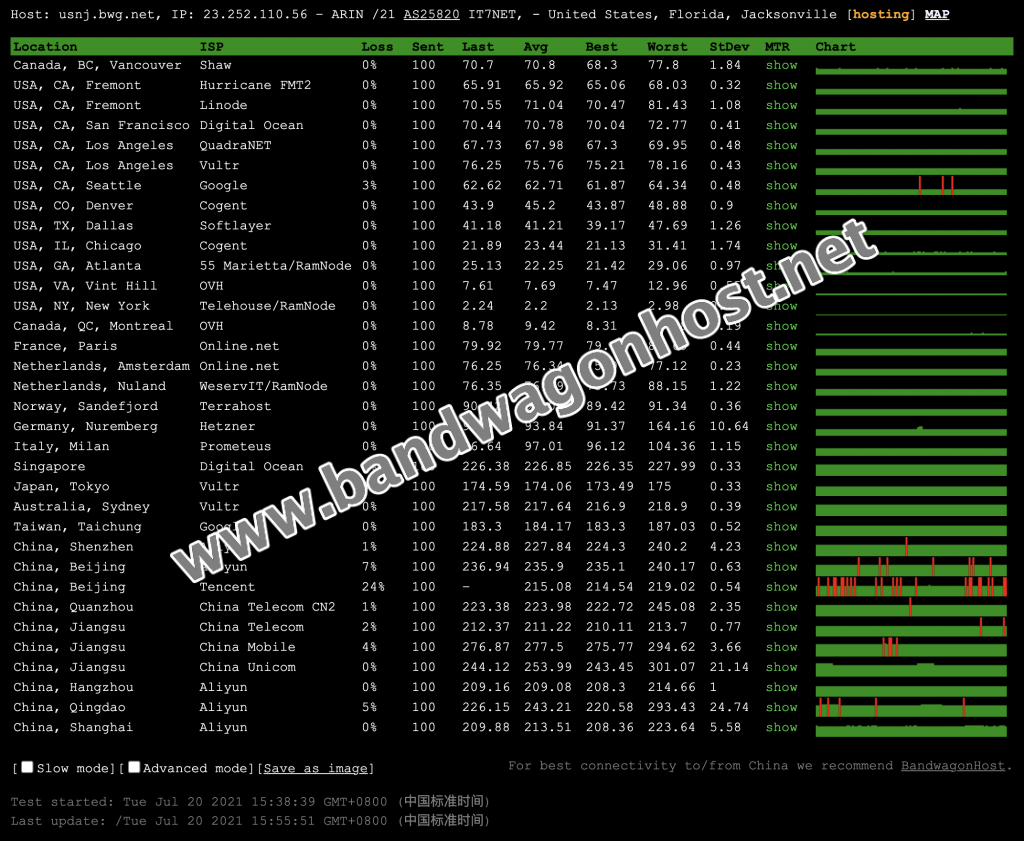Show MTR for Jiangsu China Mobile
This screenshot has height=841, width=1024.
(782, 648)
